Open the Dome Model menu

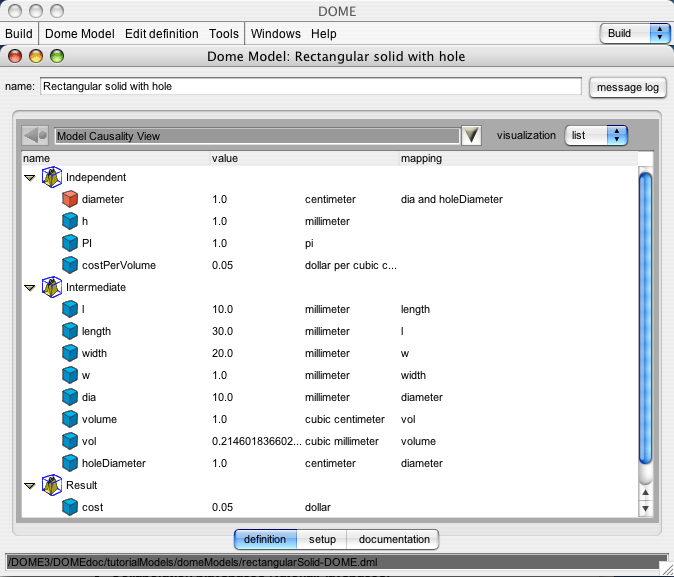click(80, 34)
